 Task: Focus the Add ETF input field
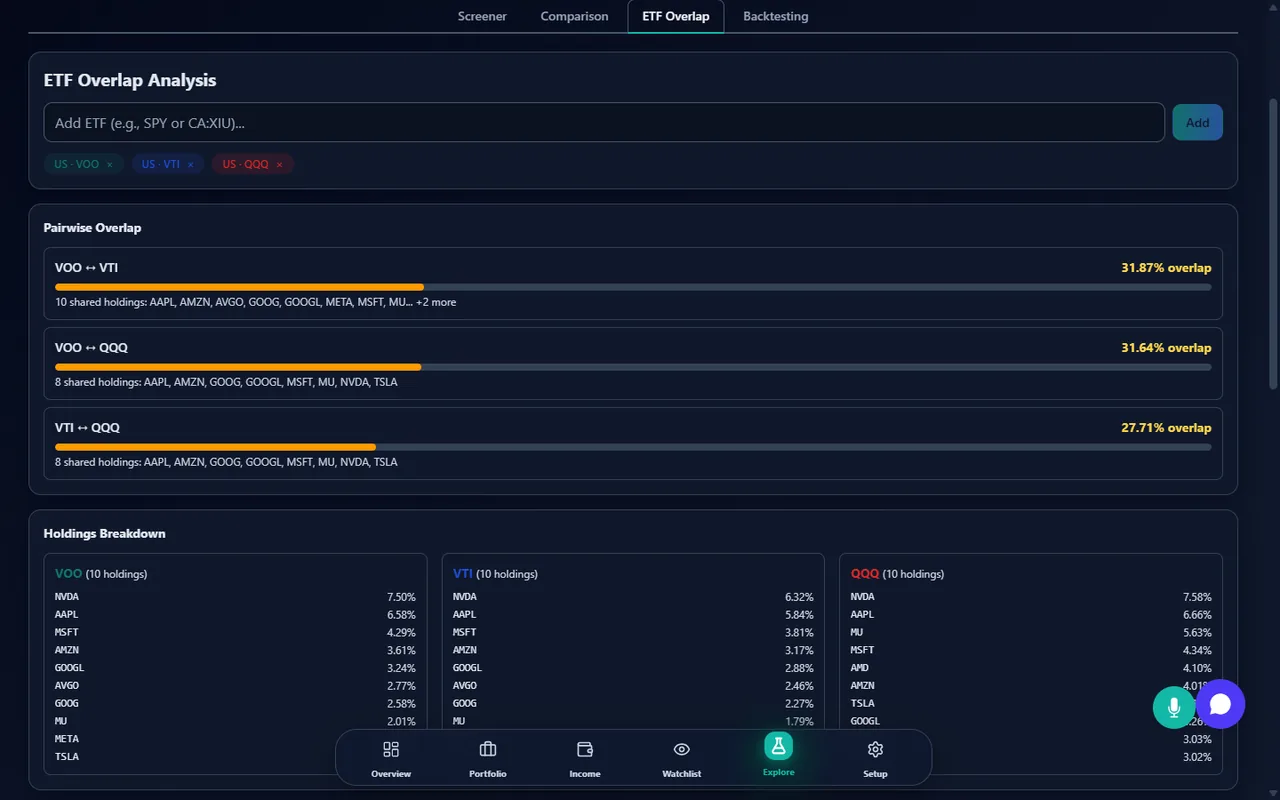(604, 122)
